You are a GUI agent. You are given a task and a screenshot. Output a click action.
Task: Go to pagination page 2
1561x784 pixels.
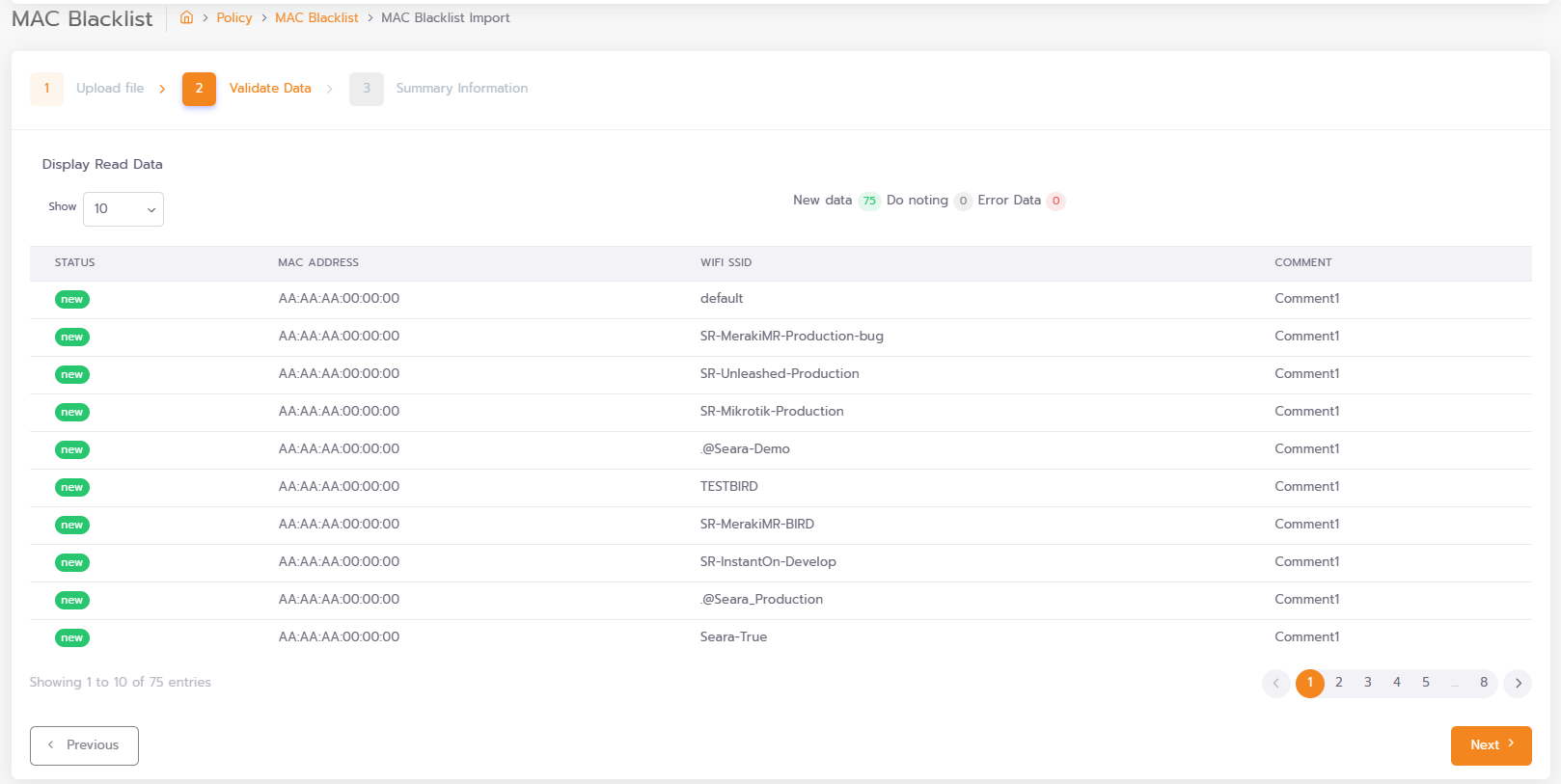(1339, 683)
